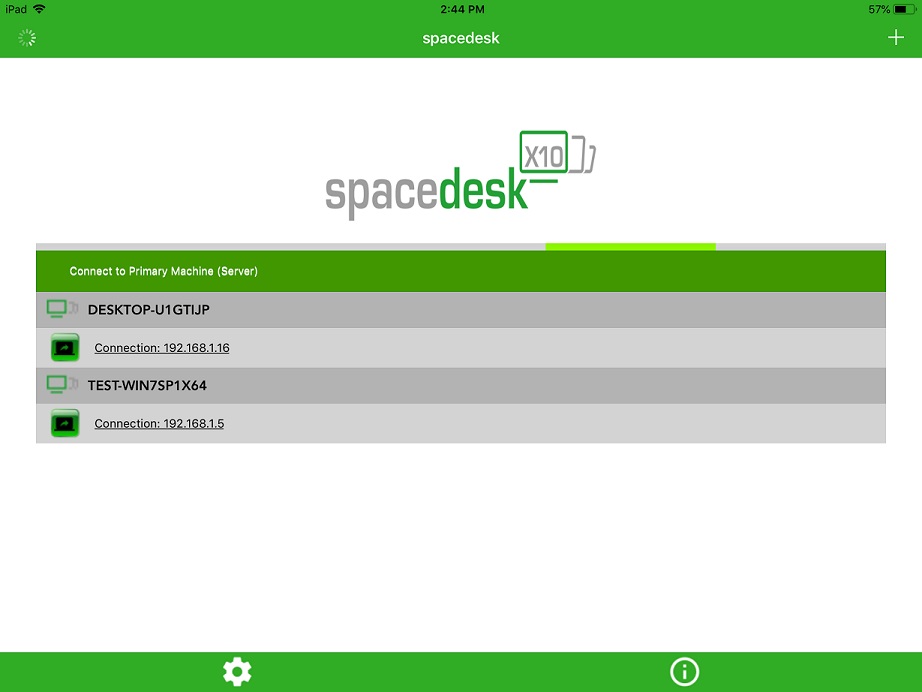Tap the plus icon to add server
The image size is (922, 692).
click(x=896, y=38)
